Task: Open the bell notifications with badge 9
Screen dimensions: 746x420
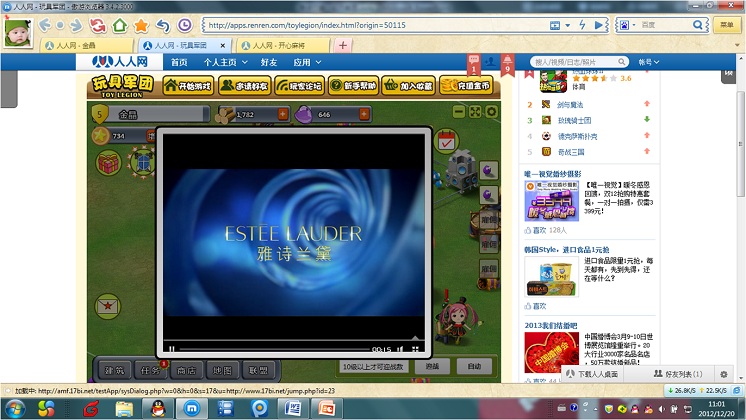Action: pos(507,63)
